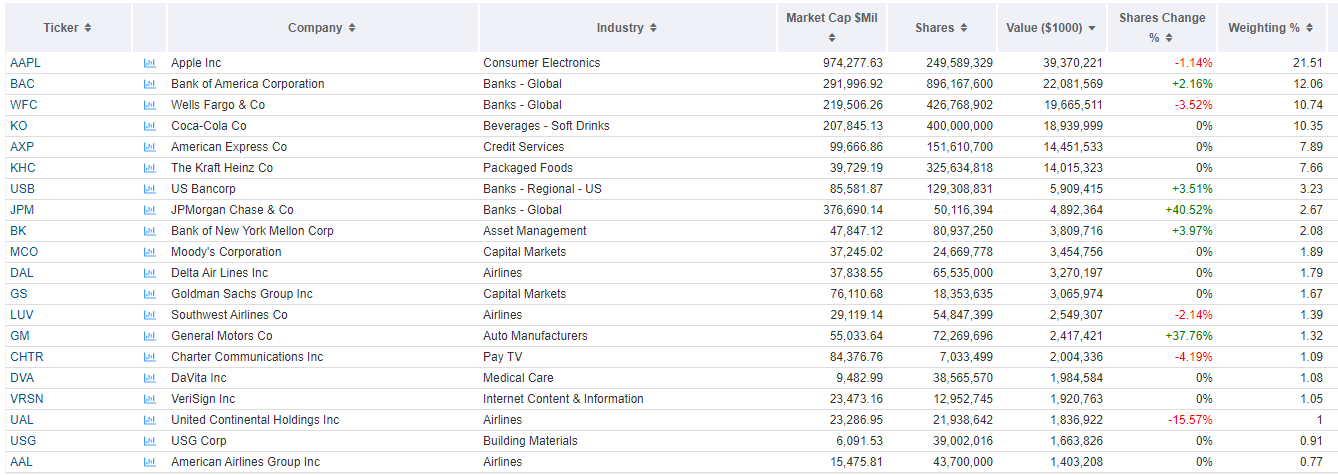Open chart icon for JPMorgan Chase & Co
Image resolution: width=1338 pixels, height=475 pixels.
pos(150,210)
